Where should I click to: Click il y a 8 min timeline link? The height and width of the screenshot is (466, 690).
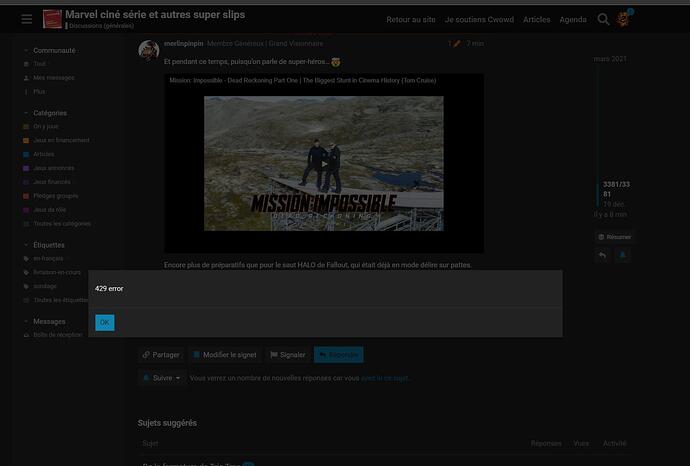point(610,215)
